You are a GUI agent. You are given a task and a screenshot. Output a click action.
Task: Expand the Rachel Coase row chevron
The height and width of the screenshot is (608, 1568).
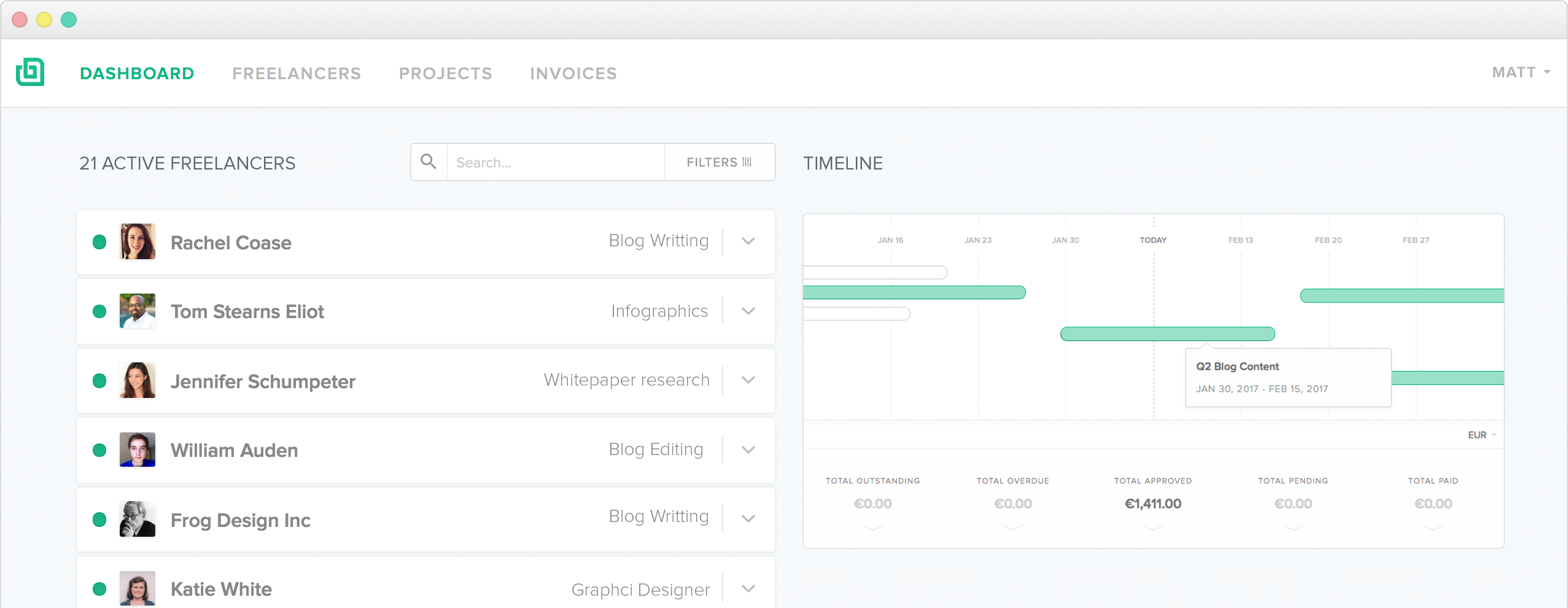click(748, 241)
